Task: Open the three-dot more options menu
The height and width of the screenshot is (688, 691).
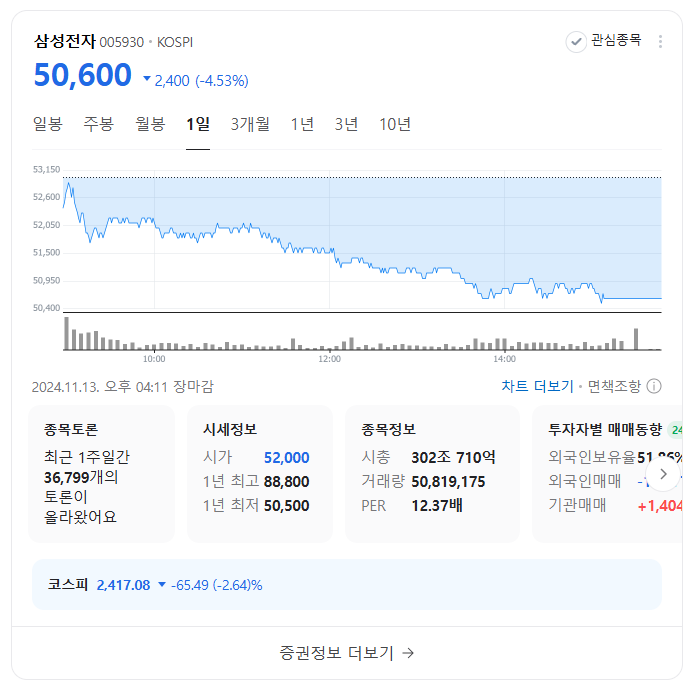Action: click(660, 41)
